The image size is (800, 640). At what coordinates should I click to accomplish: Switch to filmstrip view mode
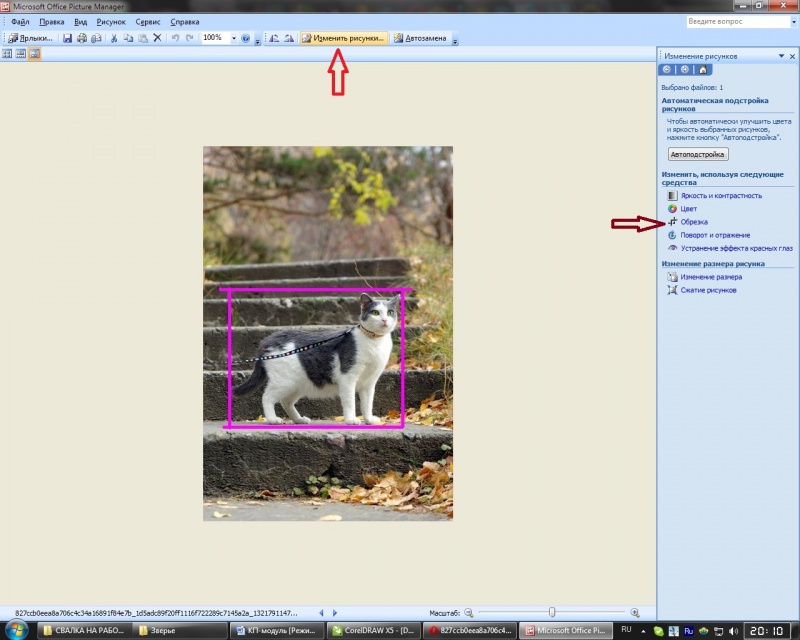coord(21,54)
